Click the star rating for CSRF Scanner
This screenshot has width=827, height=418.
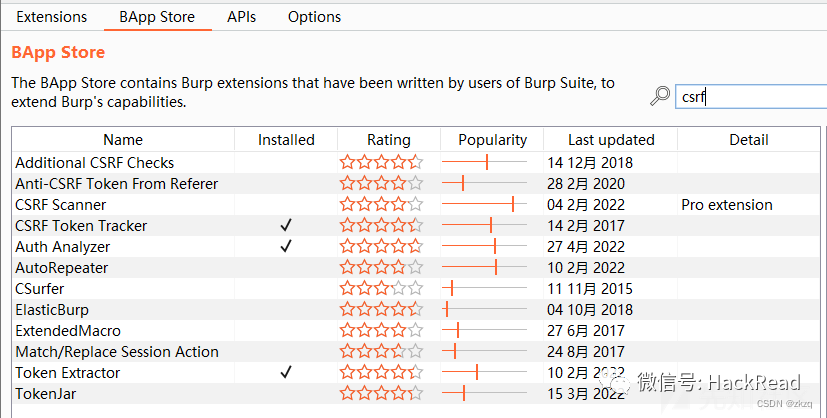pos(381,205)
